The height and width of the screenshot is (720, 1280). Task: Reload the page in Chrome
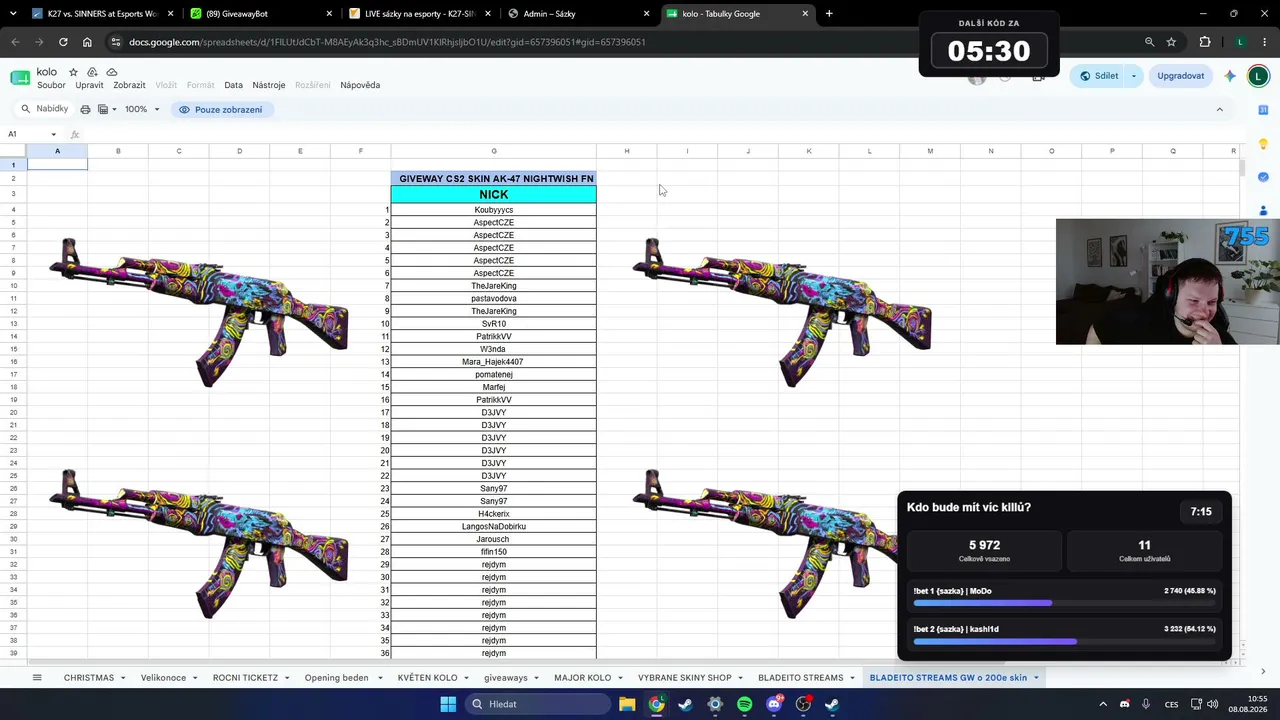point(63,42)
